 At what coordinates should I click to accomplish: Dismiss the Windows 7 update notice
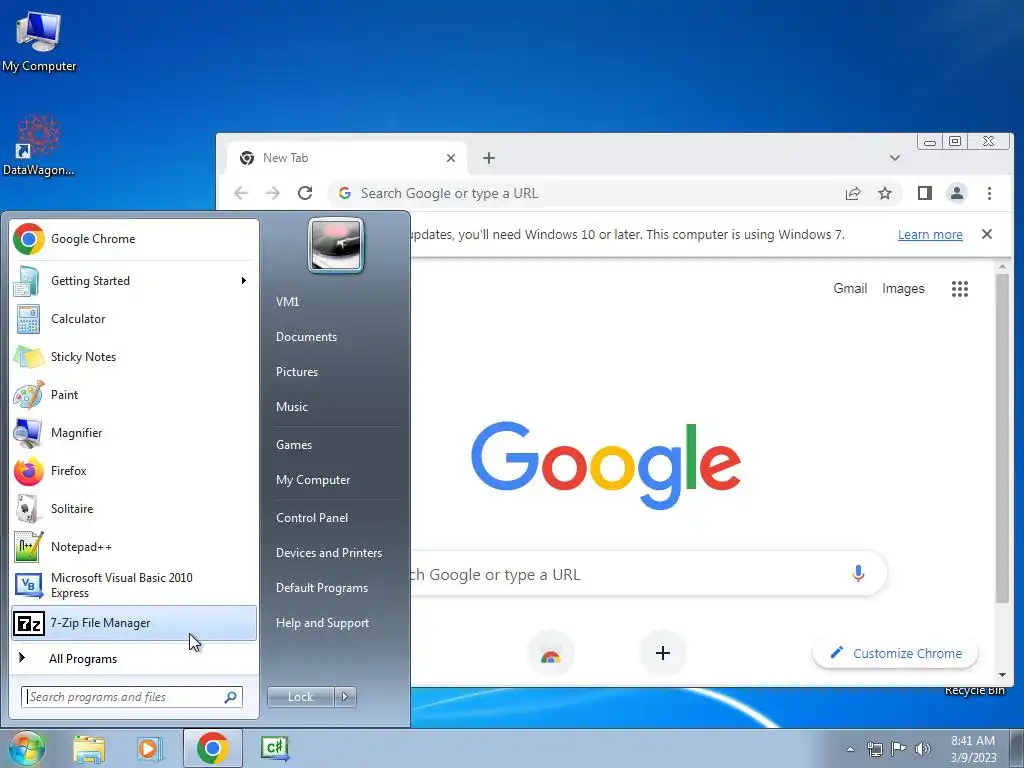tap(987, 234)
